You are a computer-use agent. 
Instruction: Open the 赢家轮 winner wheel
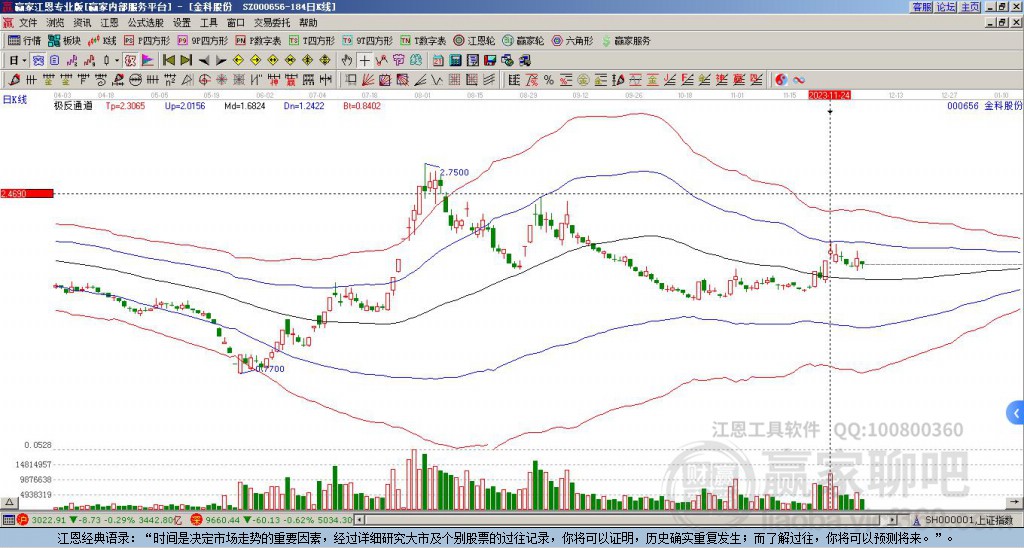tap(523, 40)
